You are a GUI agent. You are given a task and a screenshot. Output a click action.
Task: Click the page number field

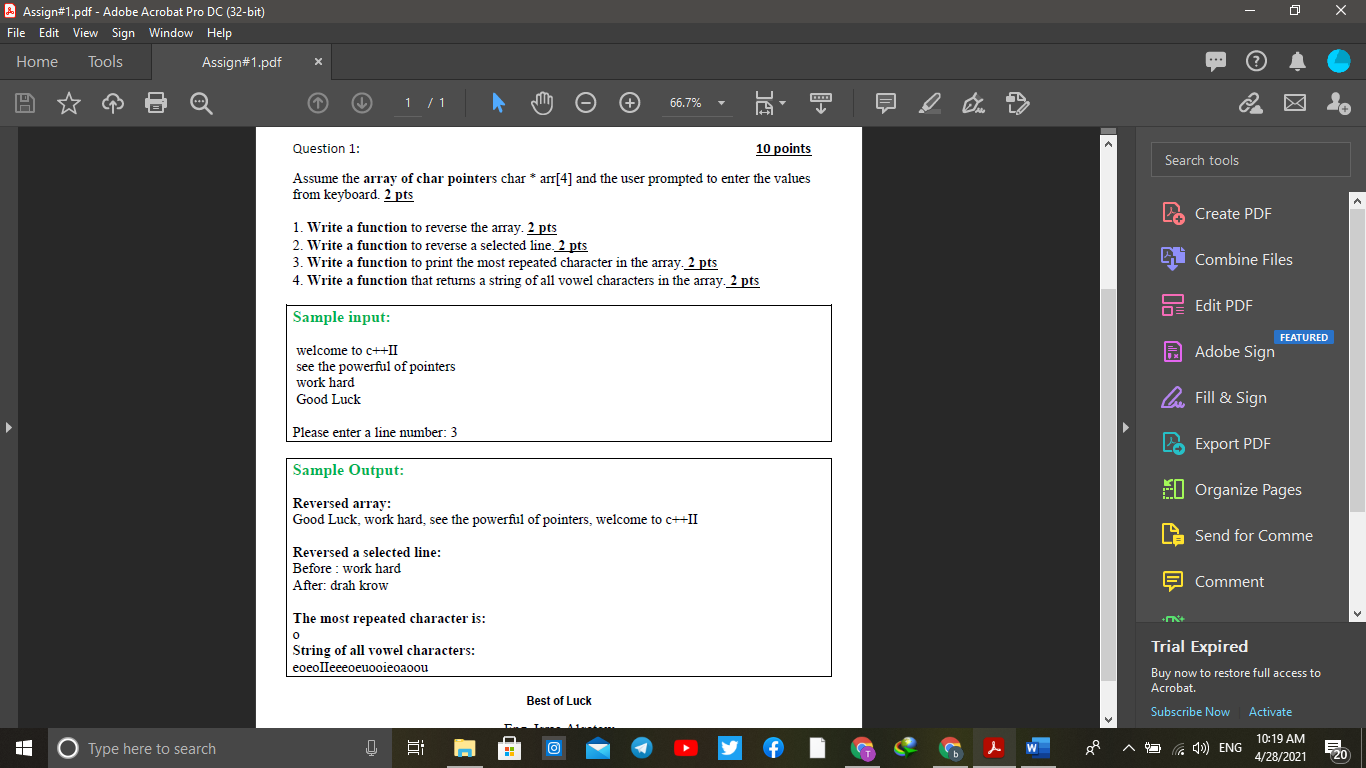click(407, 103)
